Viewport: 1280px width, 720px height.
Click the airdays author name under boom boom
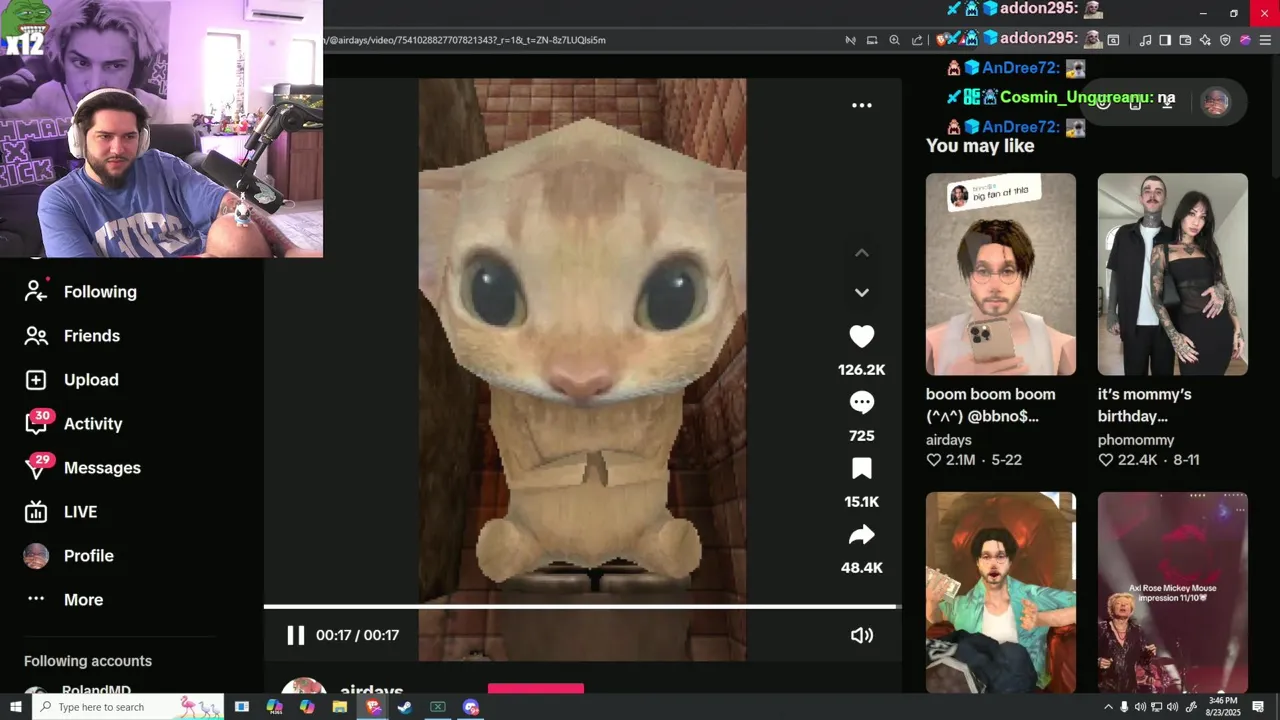click(x=949, y=440)
